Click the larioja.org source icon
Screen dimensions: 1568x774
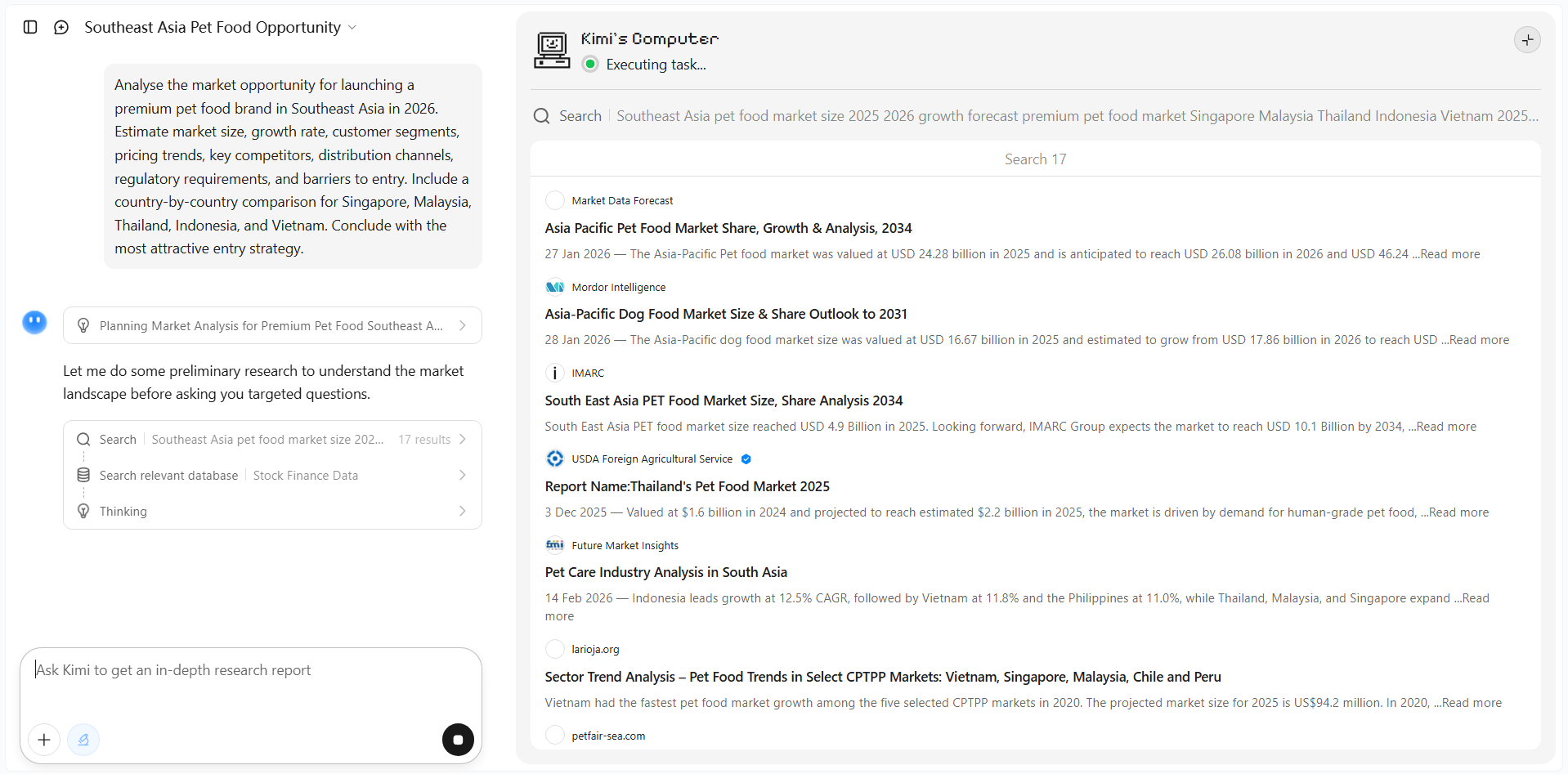(x=555, y=649)
